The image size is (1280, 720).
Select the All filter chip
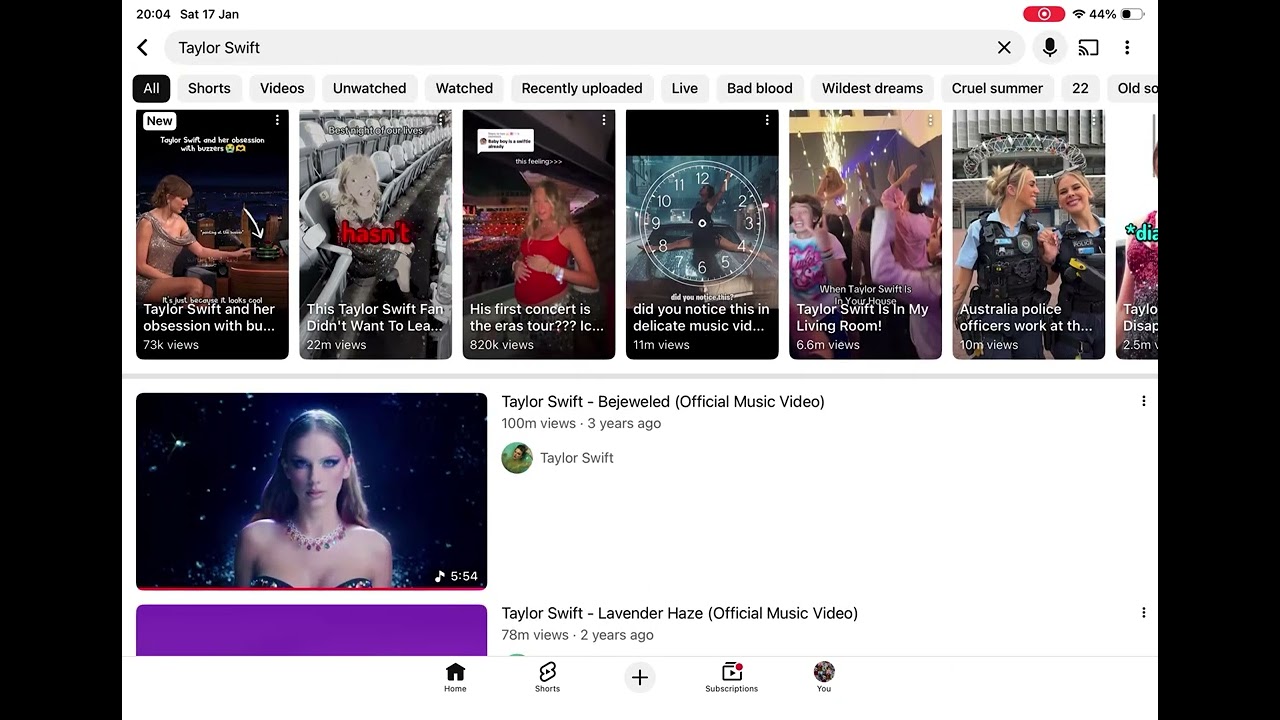[151, 88]
